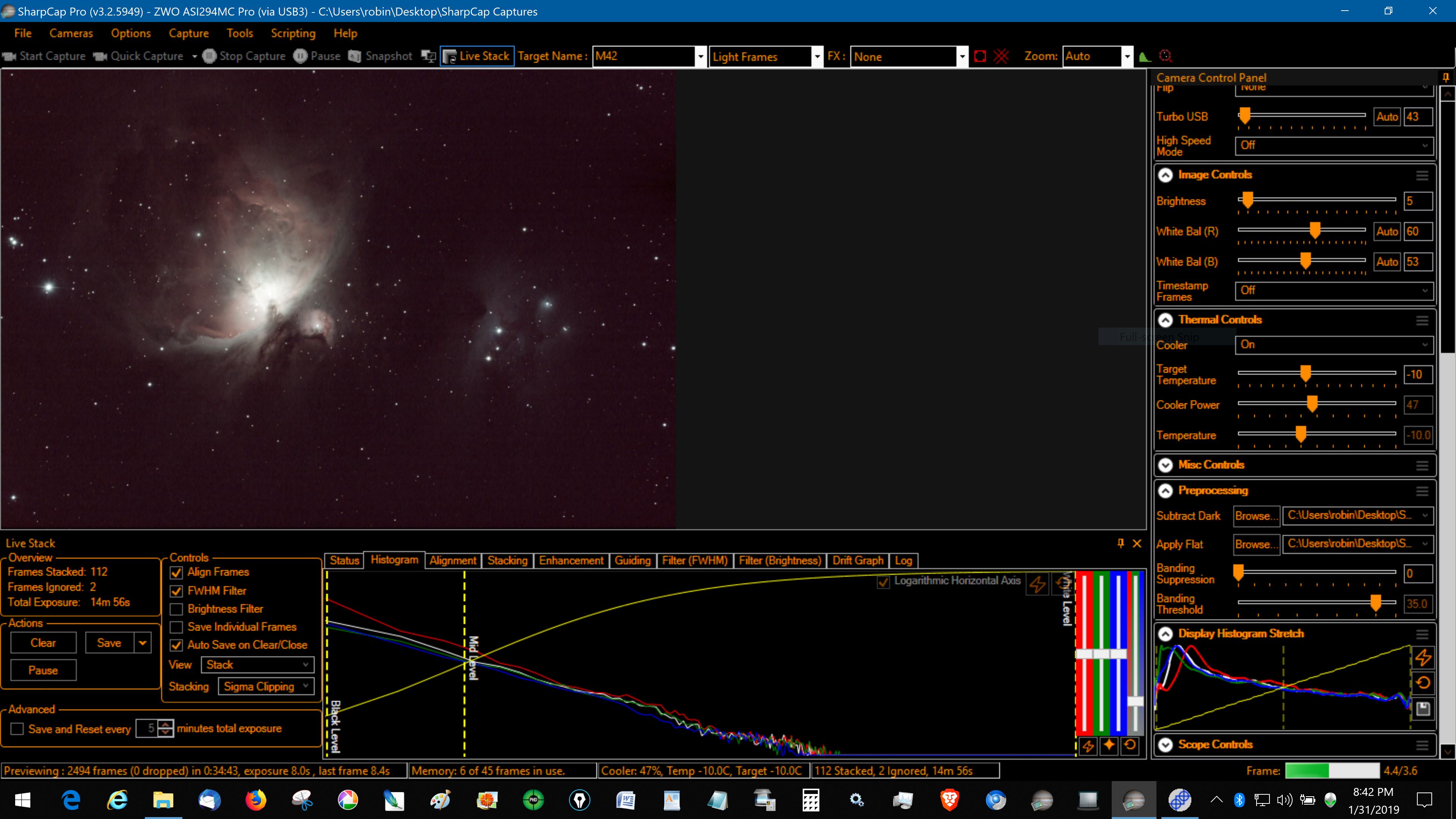
Task: Switch to the Filter (FWHM) tab
Action: tap(695, 561)
